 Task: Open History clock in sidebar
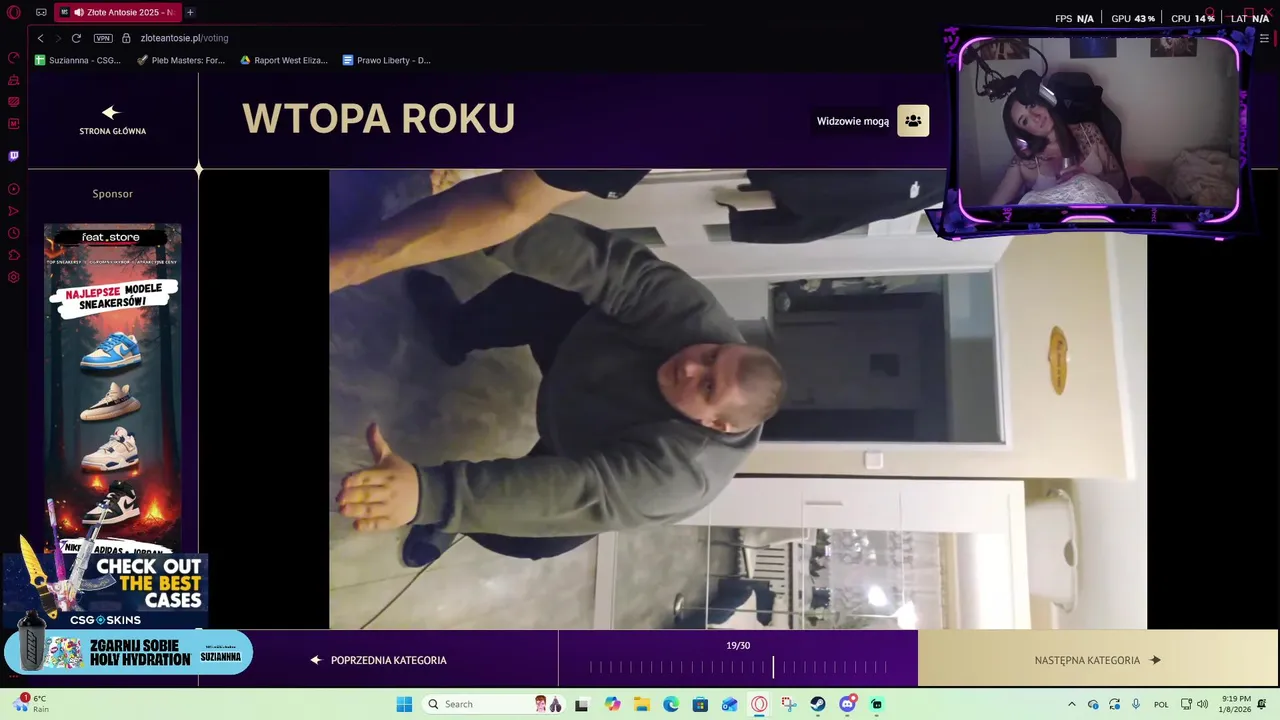tap(14, 233)
